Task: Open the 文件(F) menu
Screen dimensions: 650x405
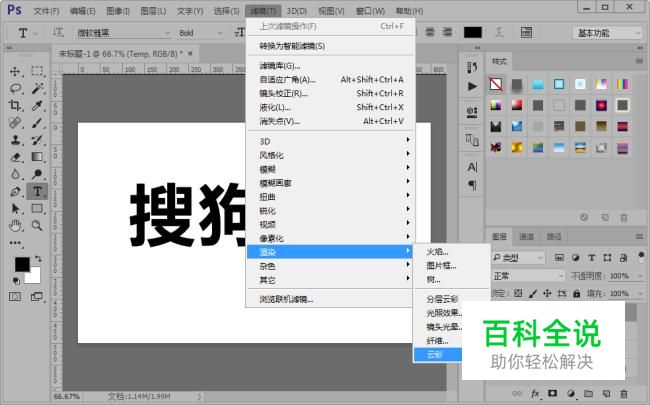Action: [x=46, y=11]
